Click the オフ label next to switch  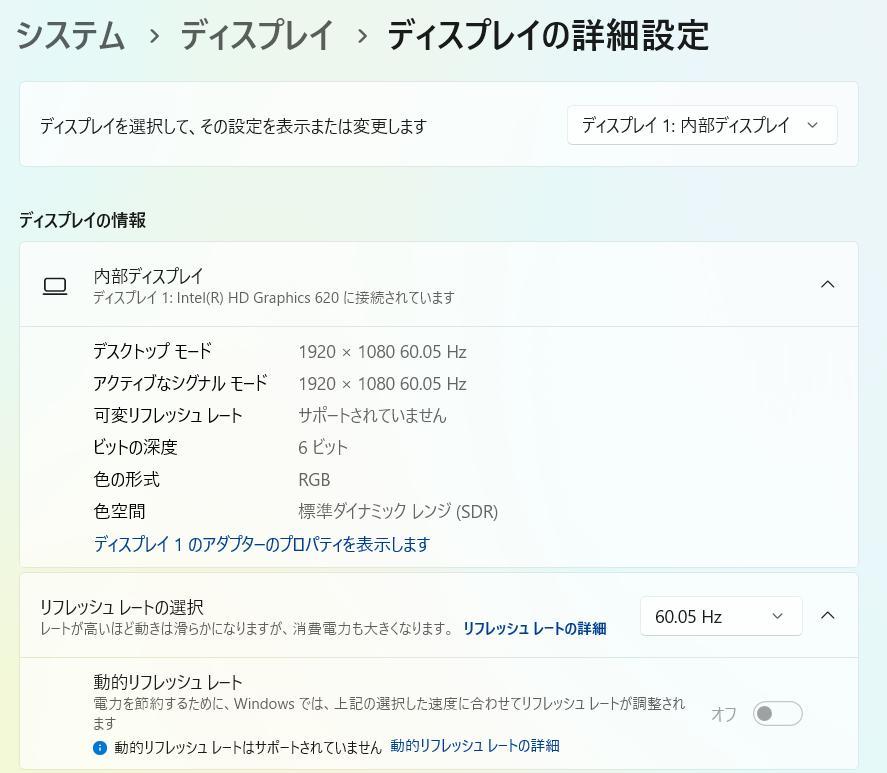(724, 714)
